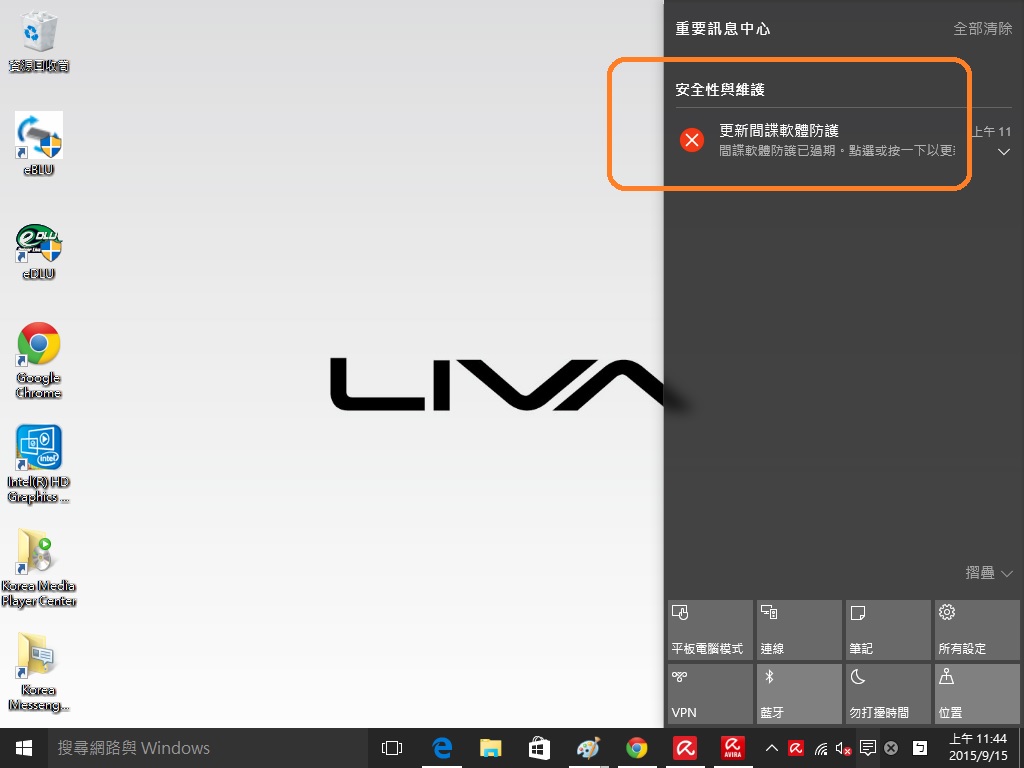Image resolution: width=1024 pixels, height=768 pixels.
Task: Open the Paint palette taskbar icon
Action: pos(588,748)
